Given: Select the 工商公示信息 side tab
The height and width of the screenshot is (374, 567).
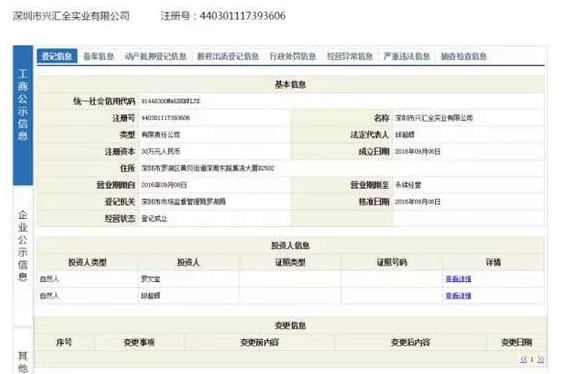Looking at the screenshot, I should [23, 115].
